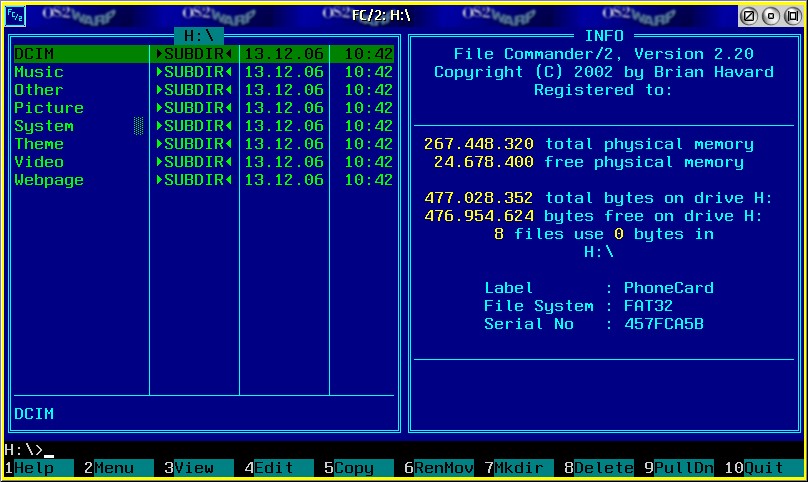
Task: Click the File System FAT32 value
Action: pos(648,306)
